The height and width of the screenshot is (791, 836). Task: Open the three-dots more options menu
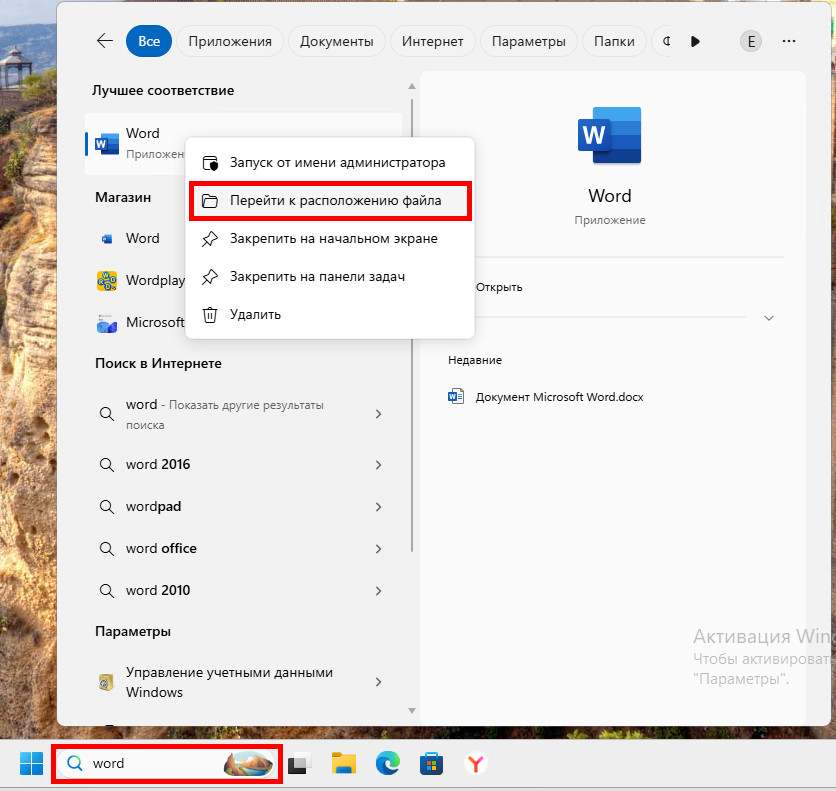click(x=789, y=41)
